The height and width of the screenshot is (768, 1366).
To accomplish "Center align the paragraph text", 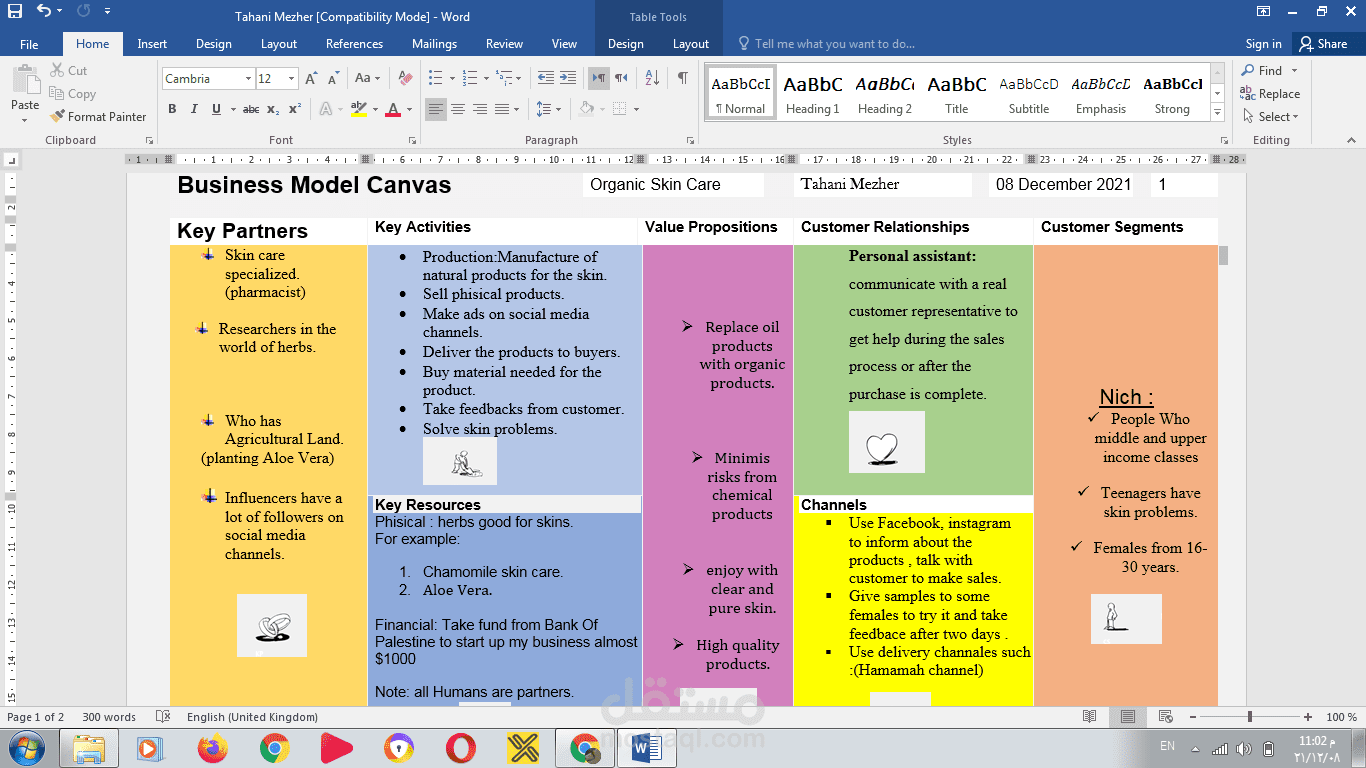I will (457, 109).
